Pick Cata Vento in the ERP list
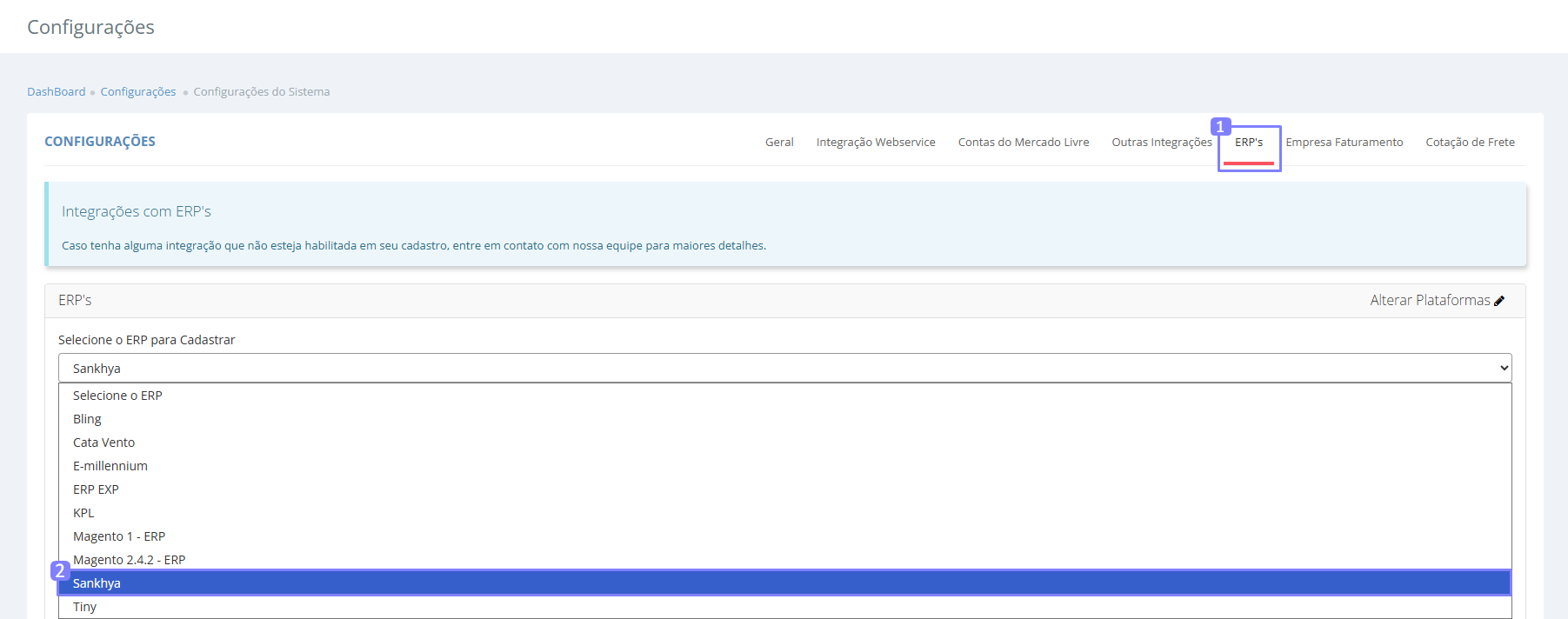Image resolution: width=1568 pixels, height=619 pixels. (785, 443)
